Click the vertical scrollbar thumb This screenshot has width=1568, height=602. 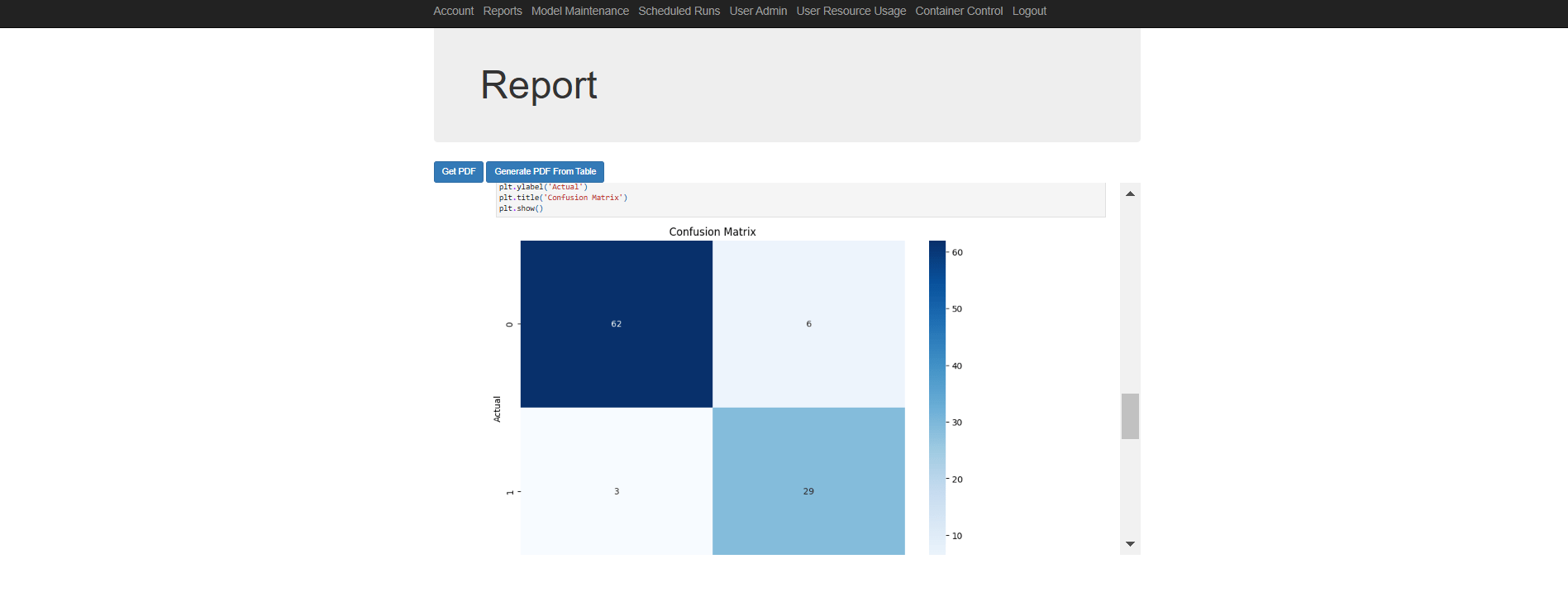[x=1130, y=416]
